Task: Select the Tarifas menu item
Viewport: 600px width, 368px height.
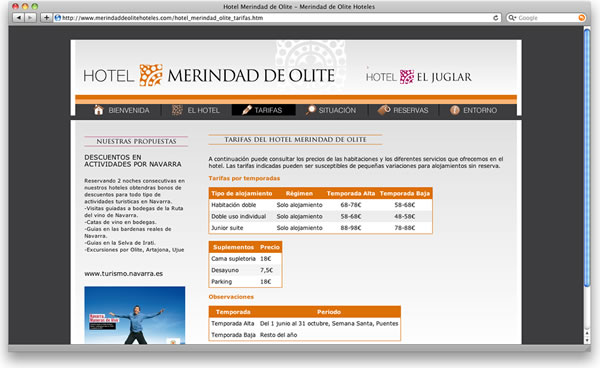Action: [x=263, y=110]
